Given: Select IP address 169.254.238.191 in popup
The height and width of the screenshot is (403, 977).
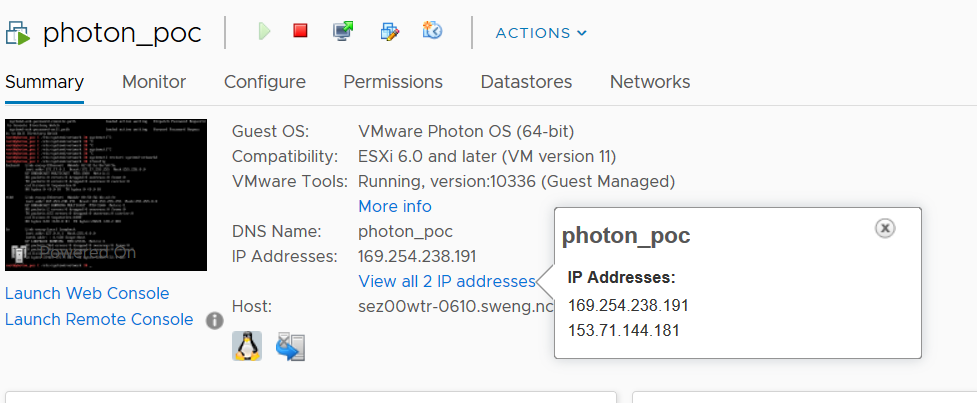Looking at the screenshot, I should click(629, 306).
